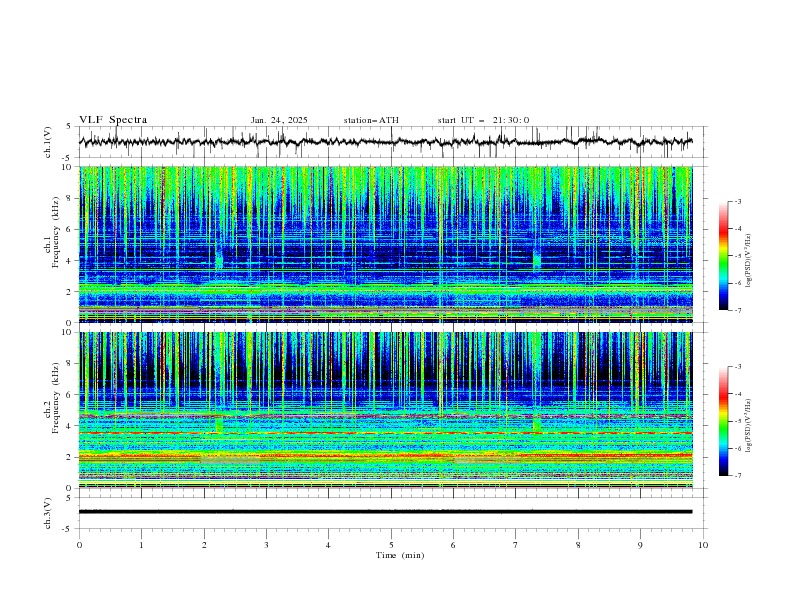Click the ch.2 "Frequency (kHz)" axis label
The height and width of the screenshot is (612, 792).
[56, 397]
